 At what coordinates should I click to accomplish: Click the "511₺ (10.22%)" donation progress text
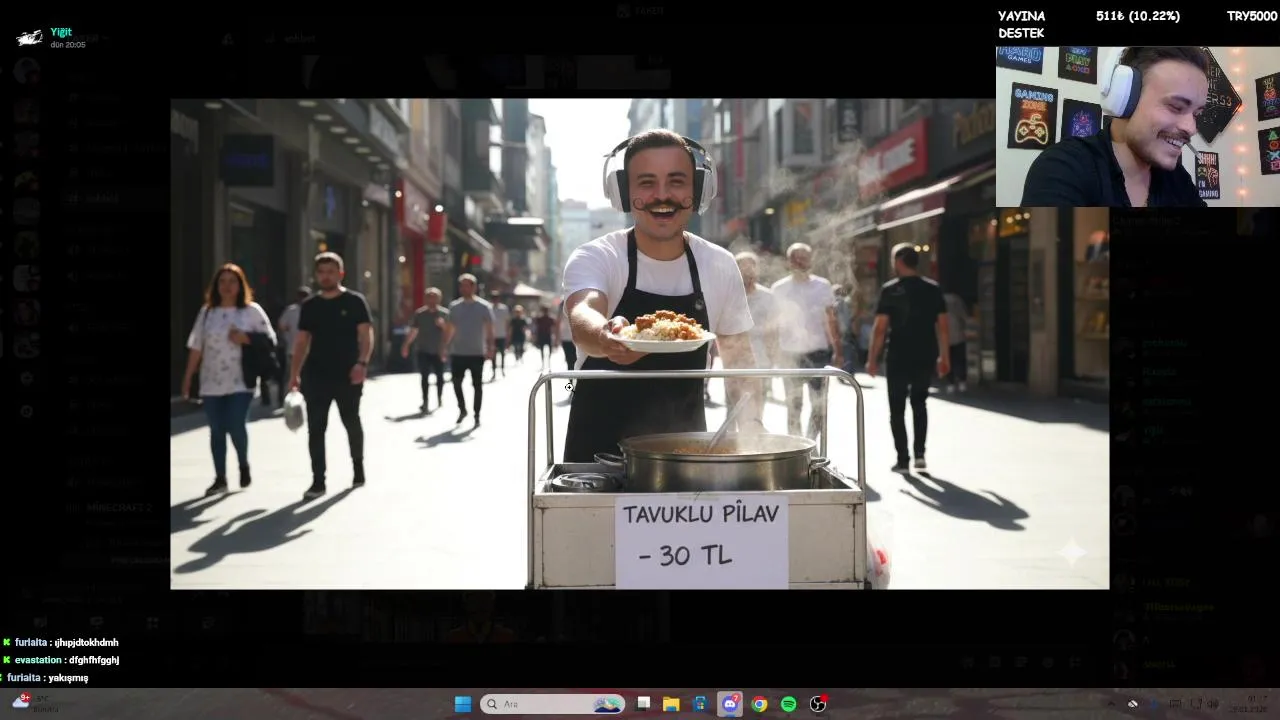[1138, 16]
